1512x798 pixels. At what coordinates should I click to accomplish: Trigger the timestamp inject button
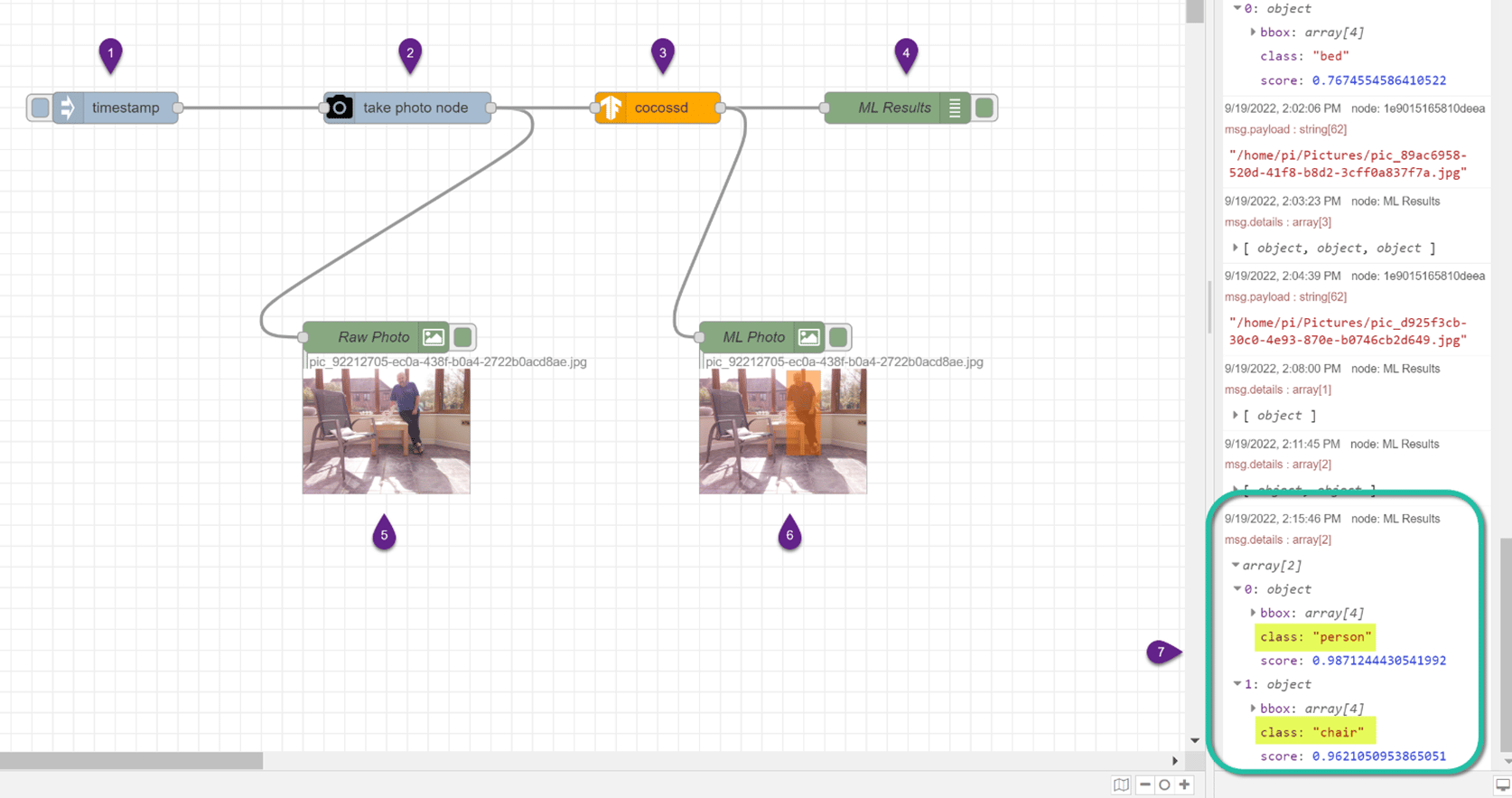[x=40, y=108]
